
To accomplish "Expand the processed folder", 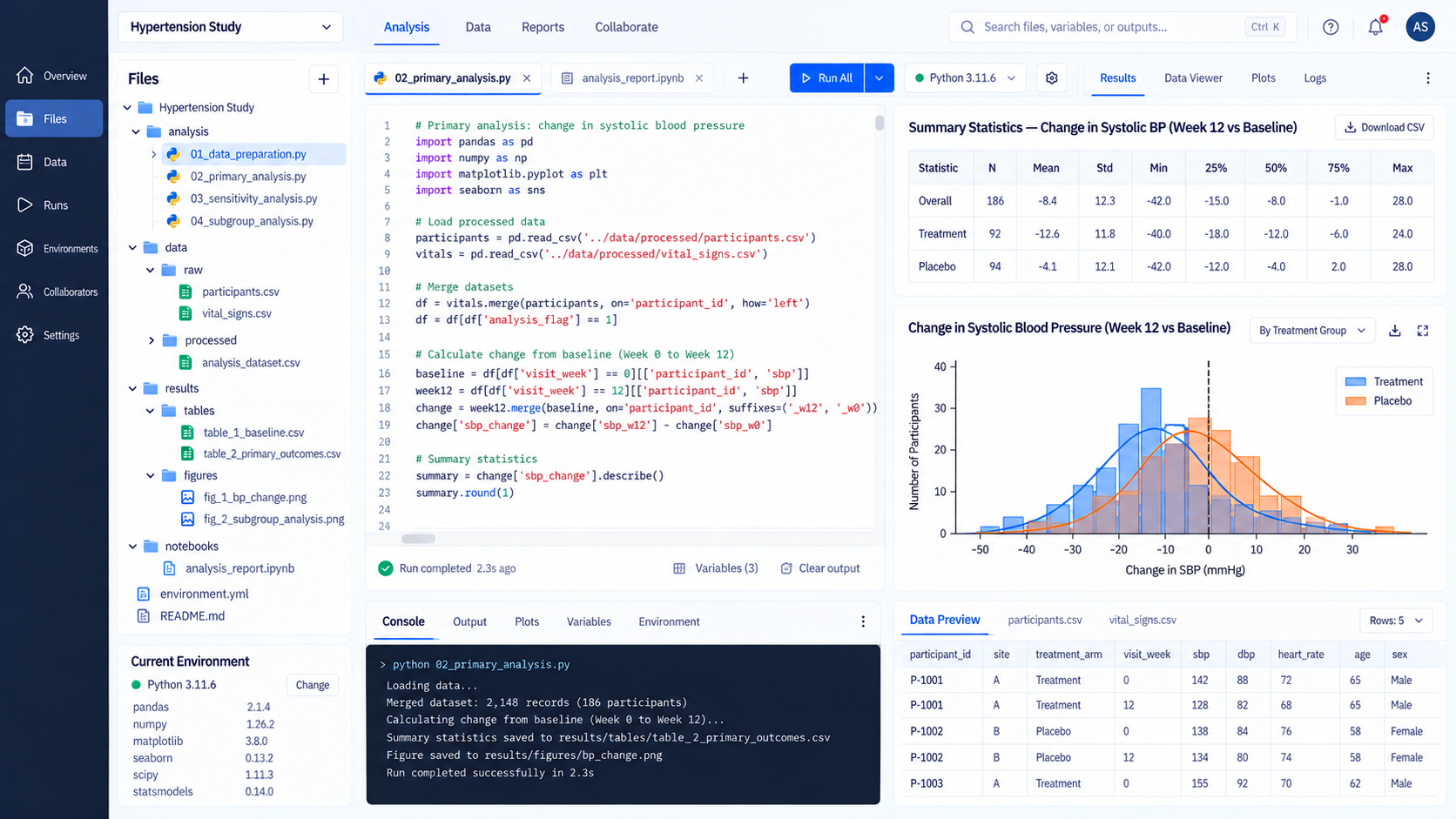I will coord(152,340).
